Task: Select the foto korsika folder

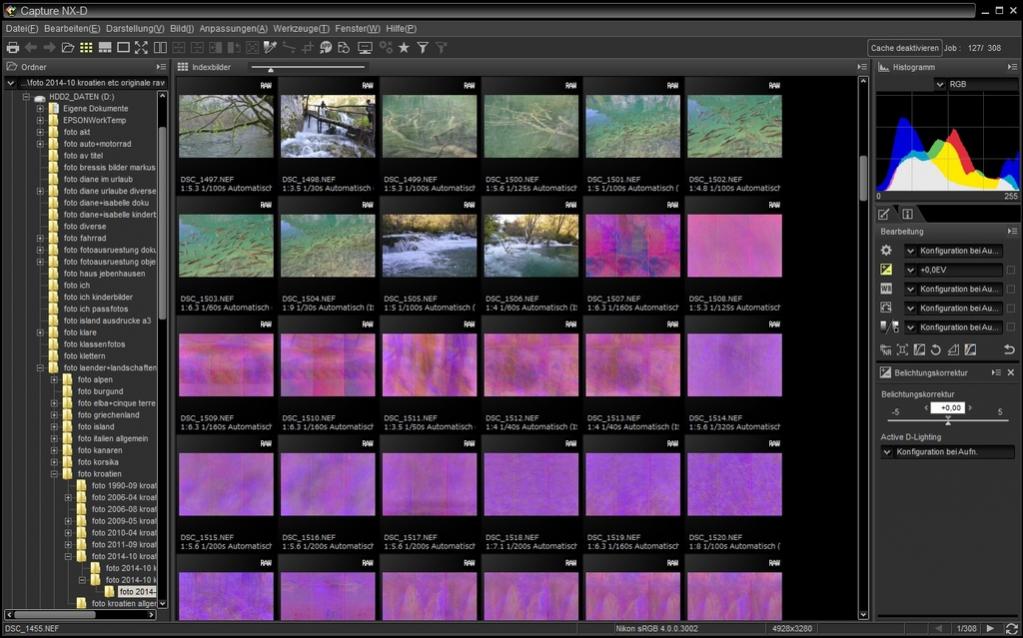Action: [98, 462]
